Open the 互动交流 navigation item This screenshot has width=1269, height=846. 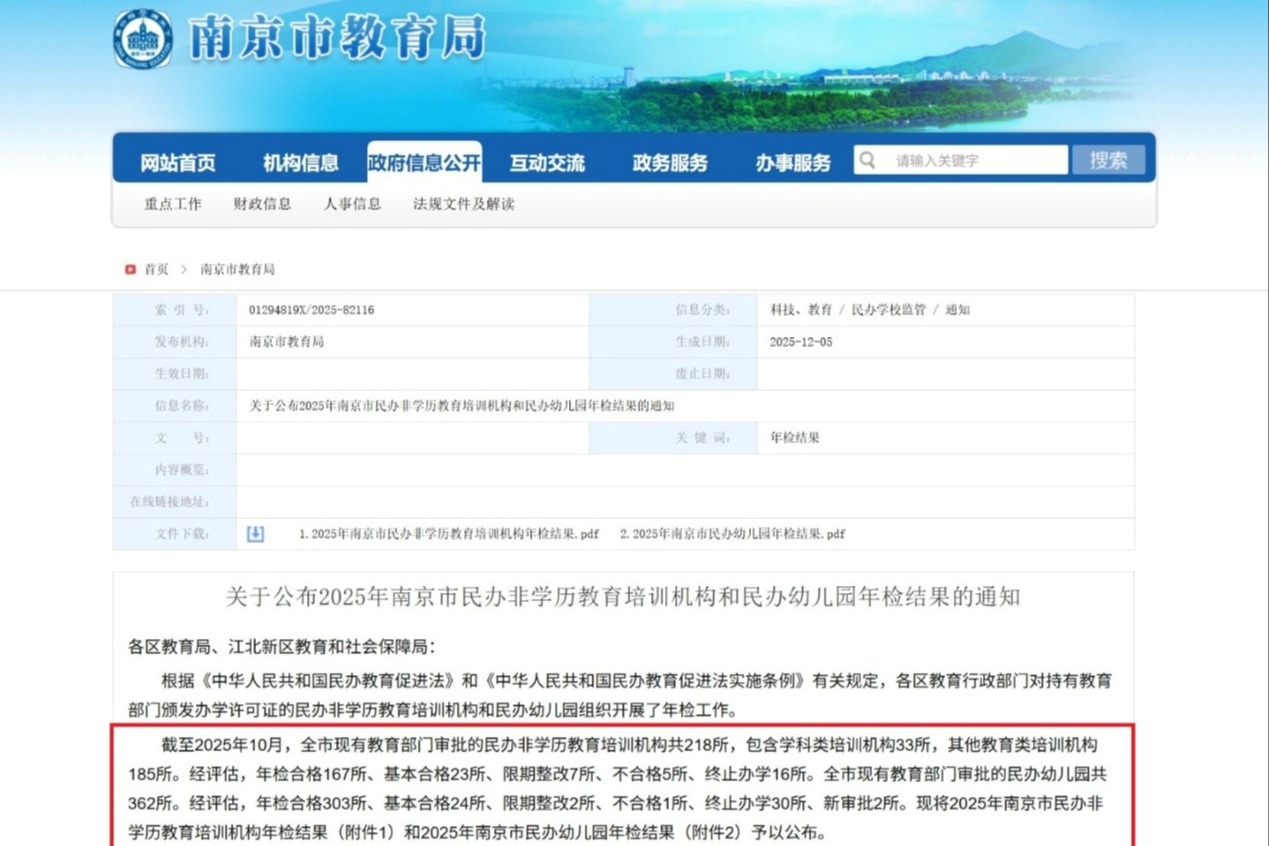547,162
